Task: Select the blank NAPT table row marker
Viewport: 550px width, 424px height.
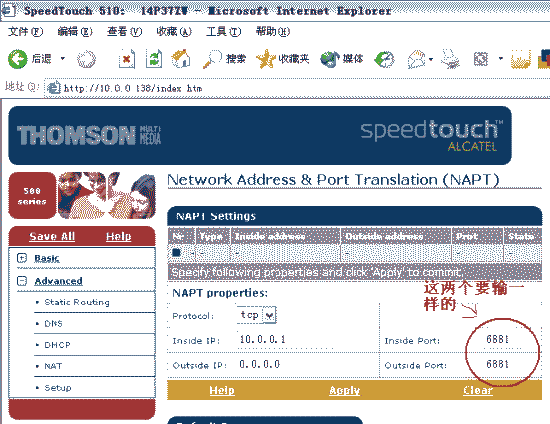Action: (x=176, y=253)
